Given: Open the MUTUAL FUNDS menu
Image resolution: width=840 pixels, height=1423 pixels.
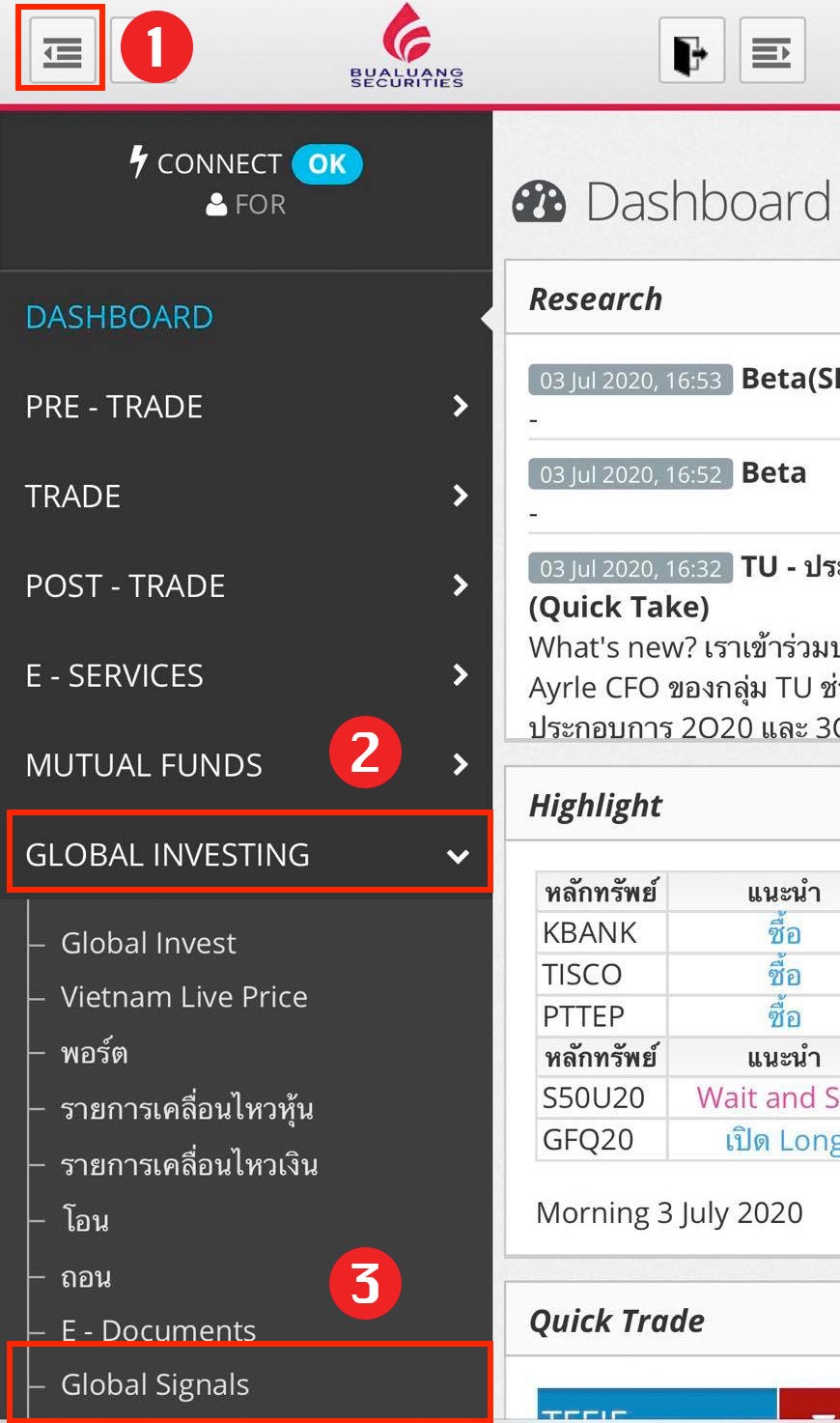Looking at the screenshot, I should [246, 765].
